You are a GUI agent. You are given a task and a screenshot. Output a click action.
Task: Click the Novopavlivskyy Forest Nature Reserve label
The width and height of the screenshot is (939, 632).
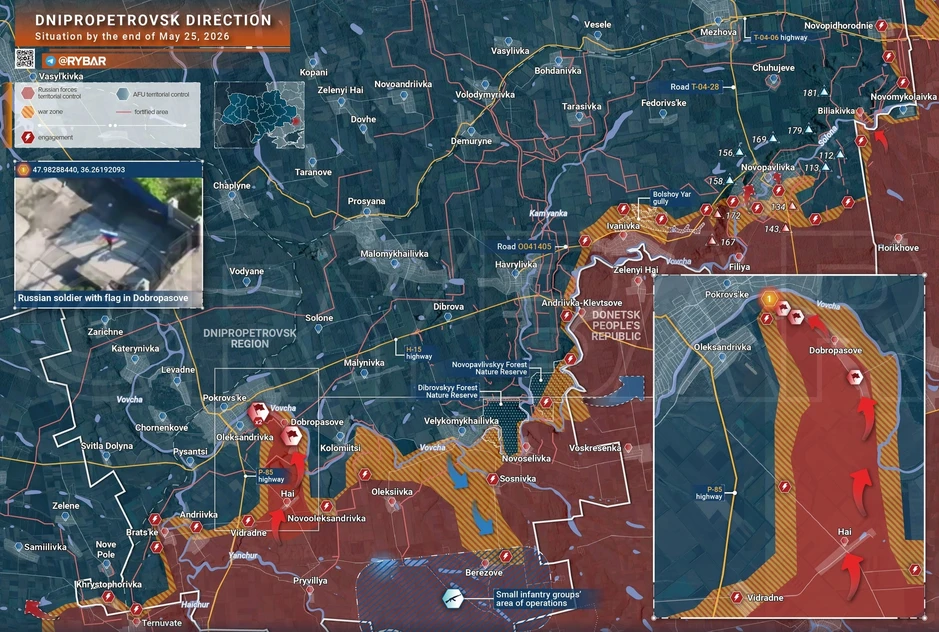click(490, 368)
